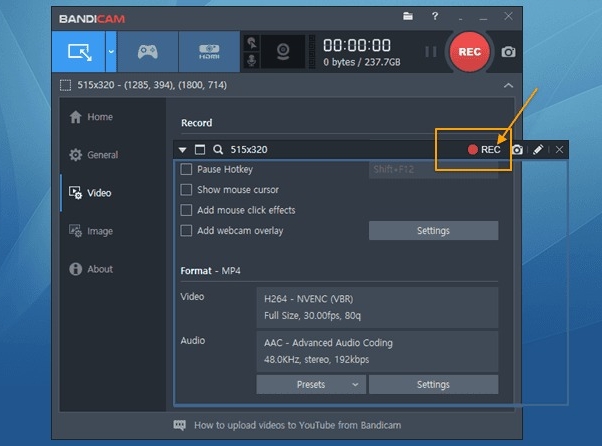
Task: Start recording with the big red REC button
Action: click(x=469, y=52)
